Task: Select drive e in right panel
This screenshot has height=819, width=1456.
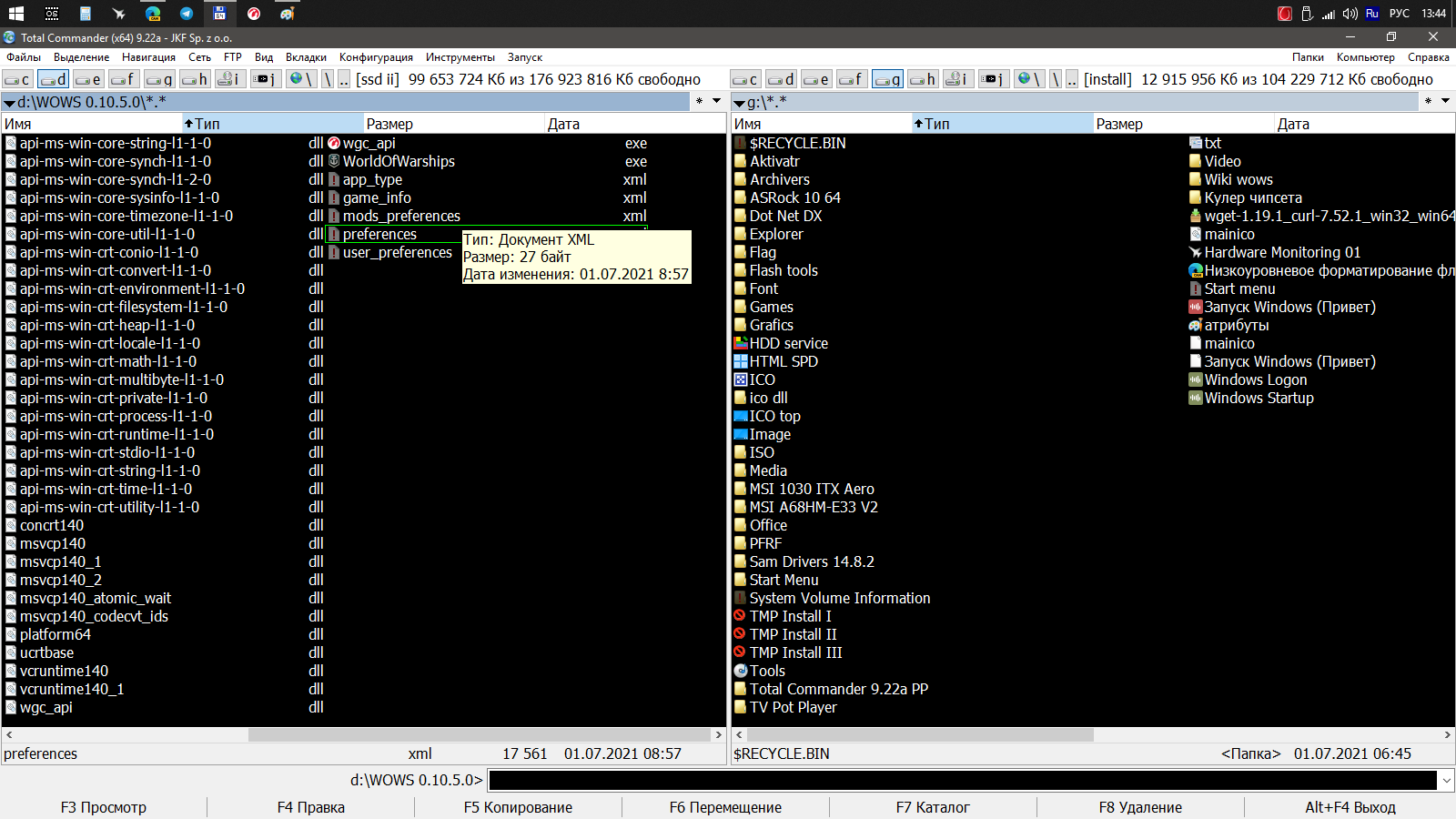Action: click(817, 79)
